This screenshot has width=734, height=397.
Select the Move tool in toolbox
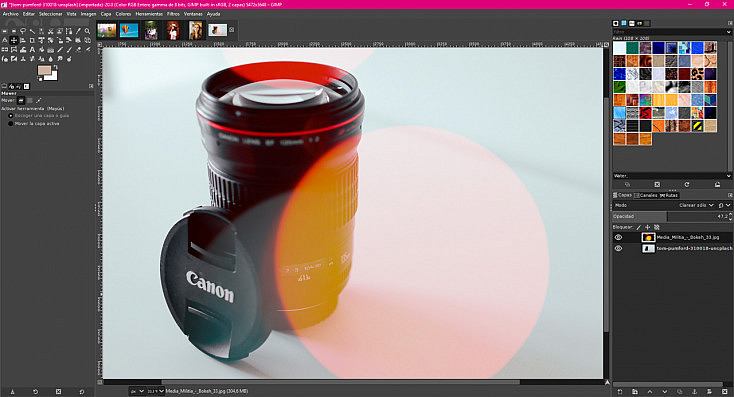point(14,40)
